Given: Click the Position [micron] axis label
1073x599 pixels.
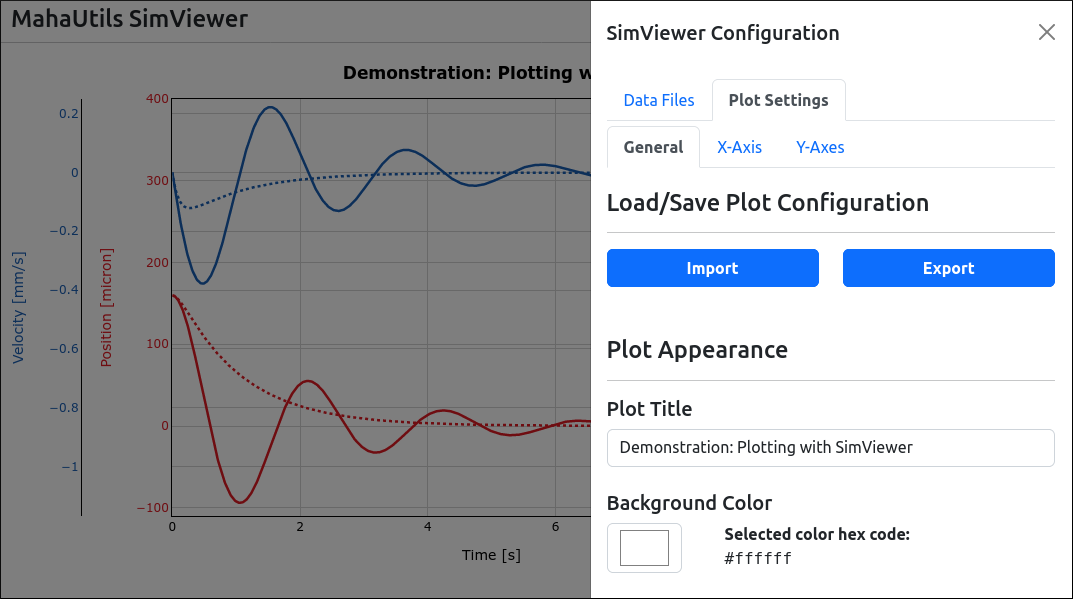Looking at the screenshot, I should tap(106, 307).
